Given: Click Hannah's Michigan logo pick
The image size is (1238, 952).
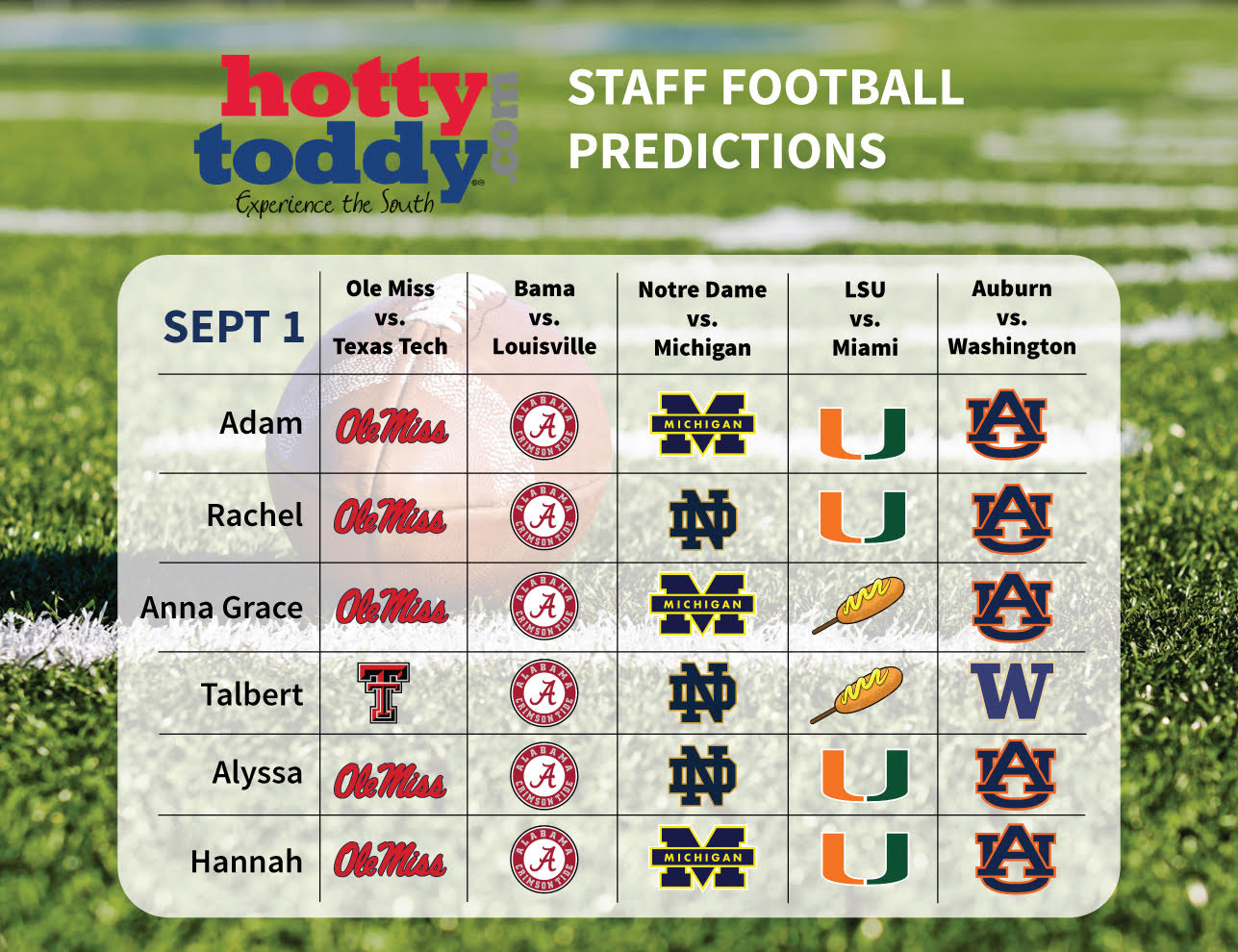Looking at the screenshot, I should click(x=702, y=857).
